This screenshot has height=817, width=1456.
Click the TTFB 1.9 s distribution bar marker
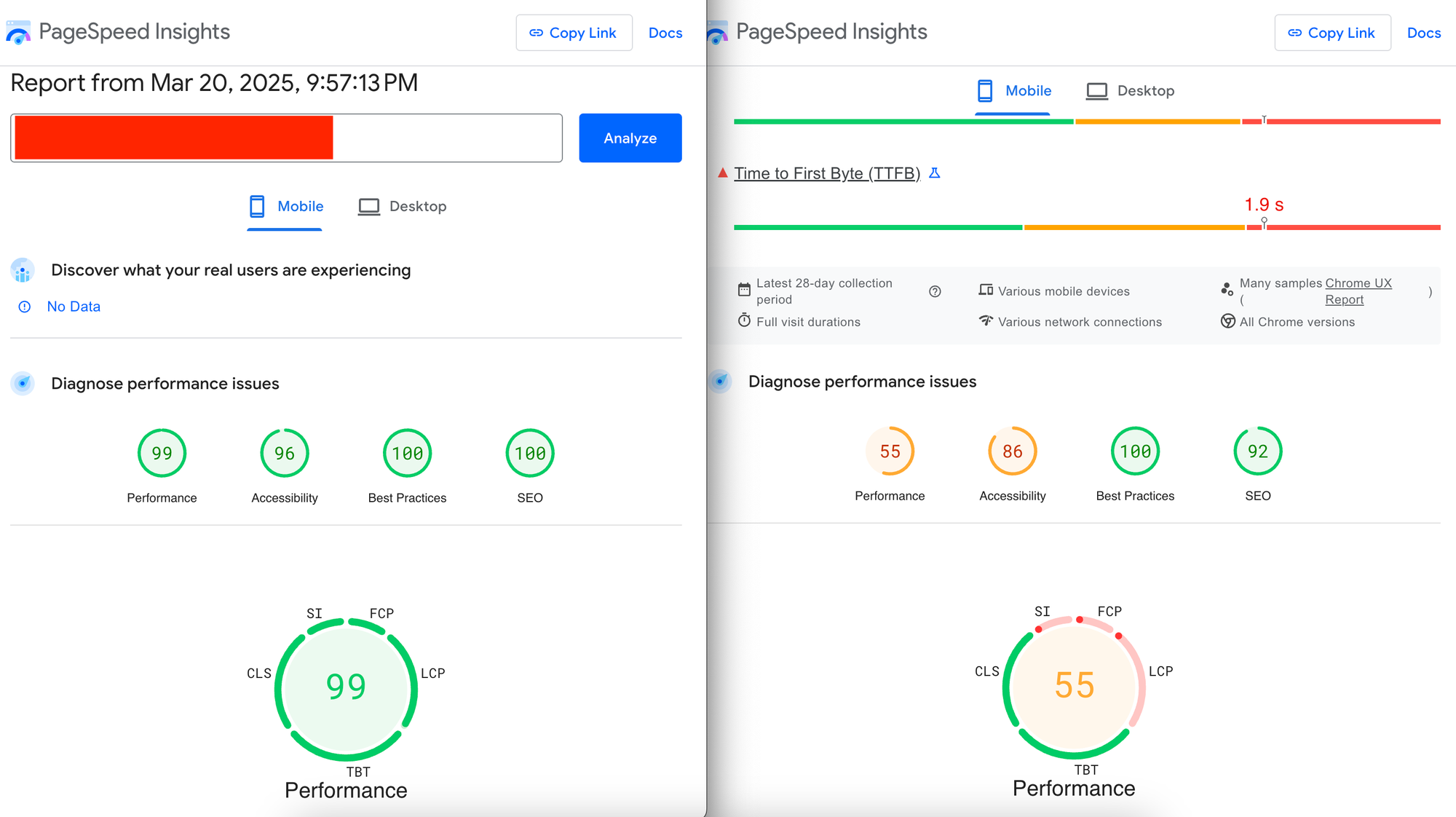pyautogui.click(x=1264, y=222)
